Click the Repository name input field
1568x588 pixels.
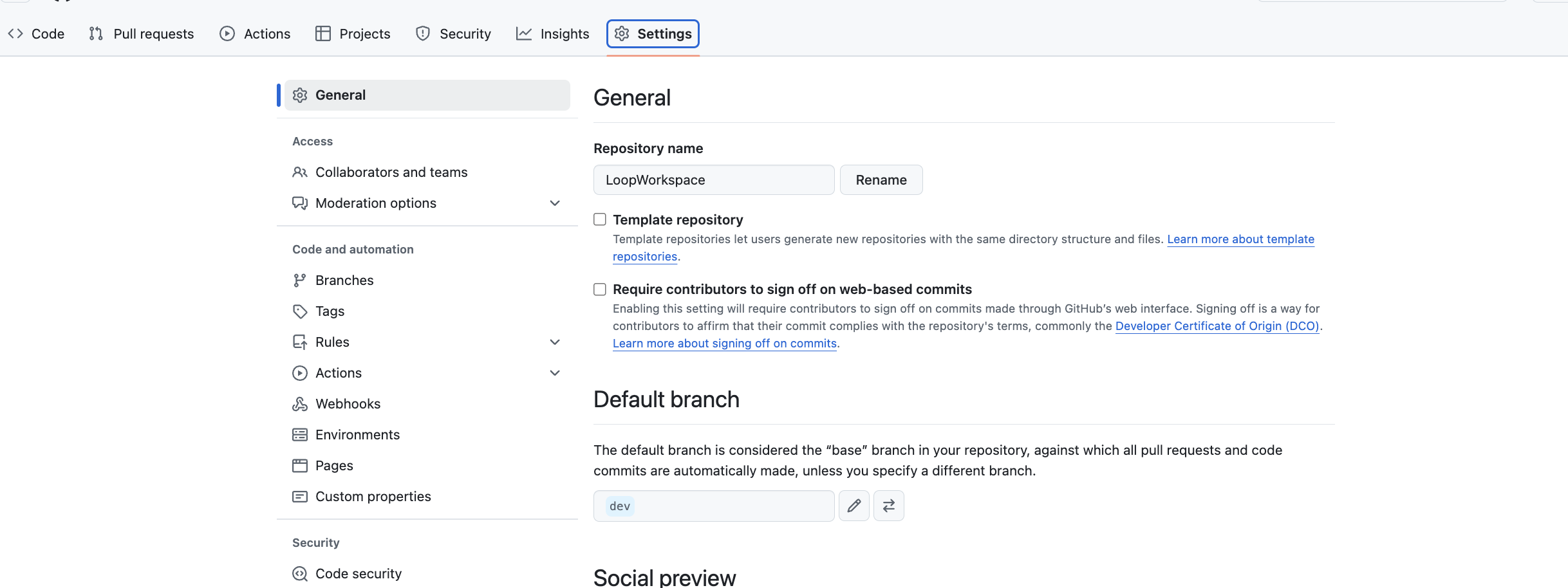click(714, 180)
